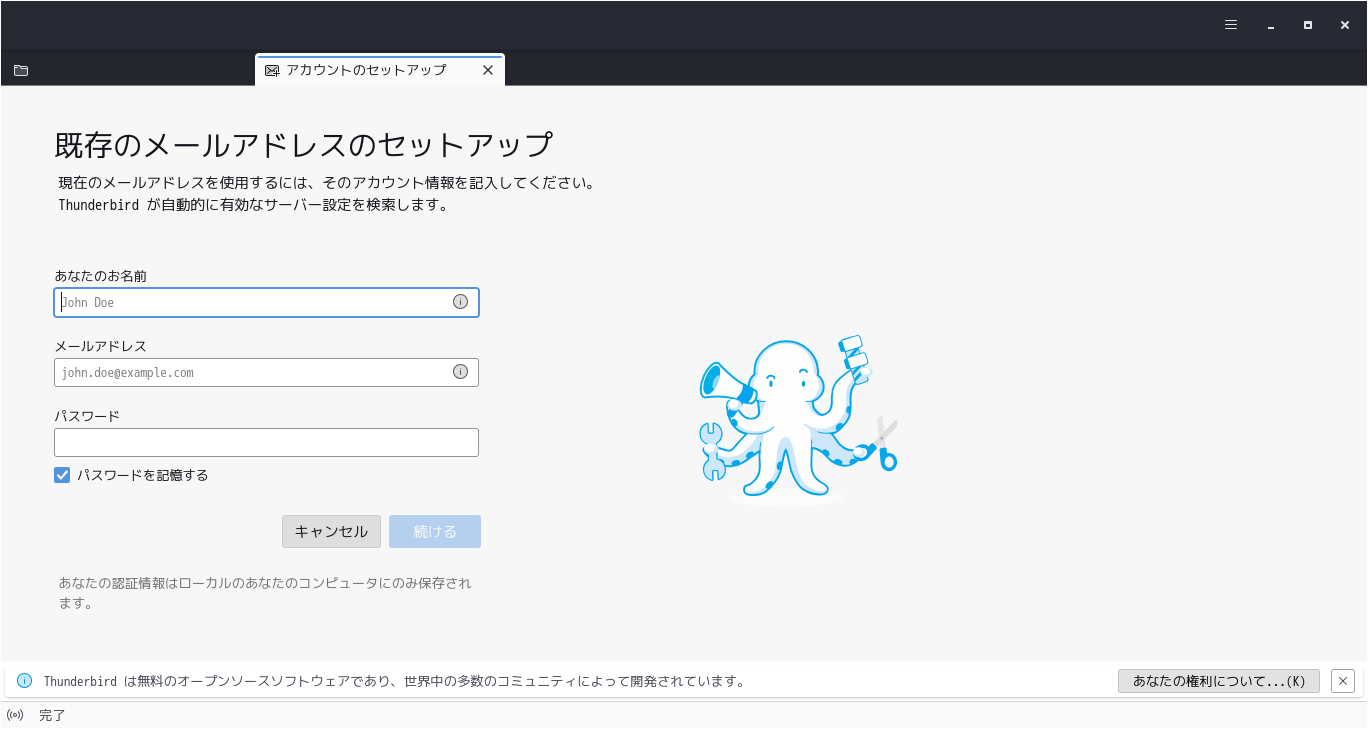Minimize the Thunderbird window
This screenshot has height=729, width=1368.
(x=1270, y=25)
